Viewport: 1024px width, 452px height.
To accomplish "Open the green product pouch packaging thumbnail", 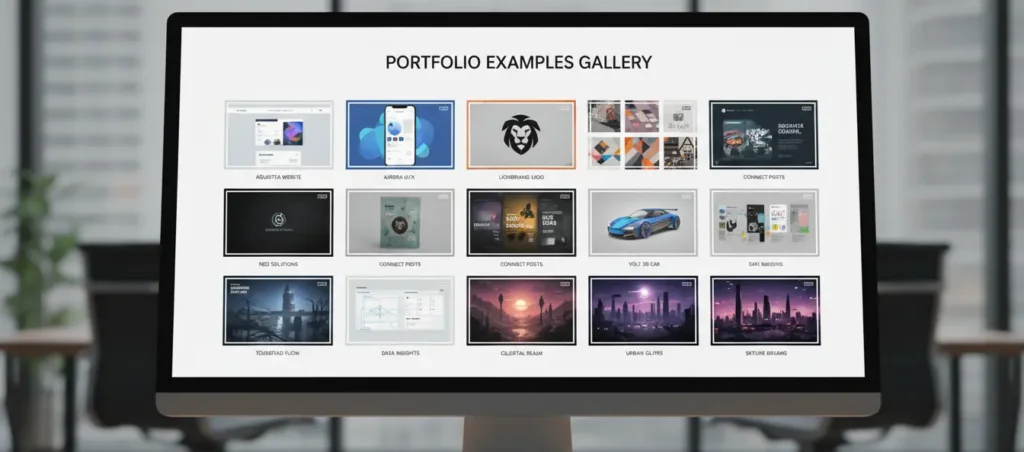I will (400, 222).
